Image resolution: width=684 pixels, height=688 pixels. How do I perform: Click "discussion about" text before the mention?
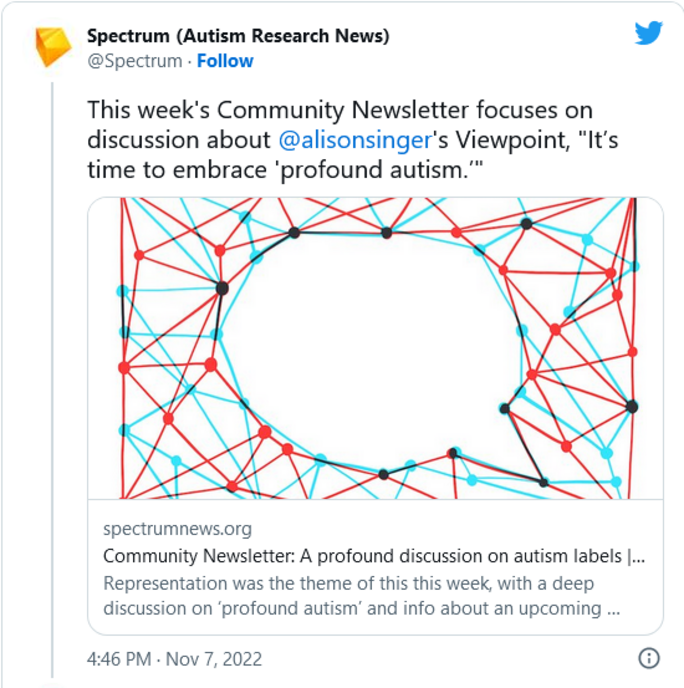click(x=179, y=140)
